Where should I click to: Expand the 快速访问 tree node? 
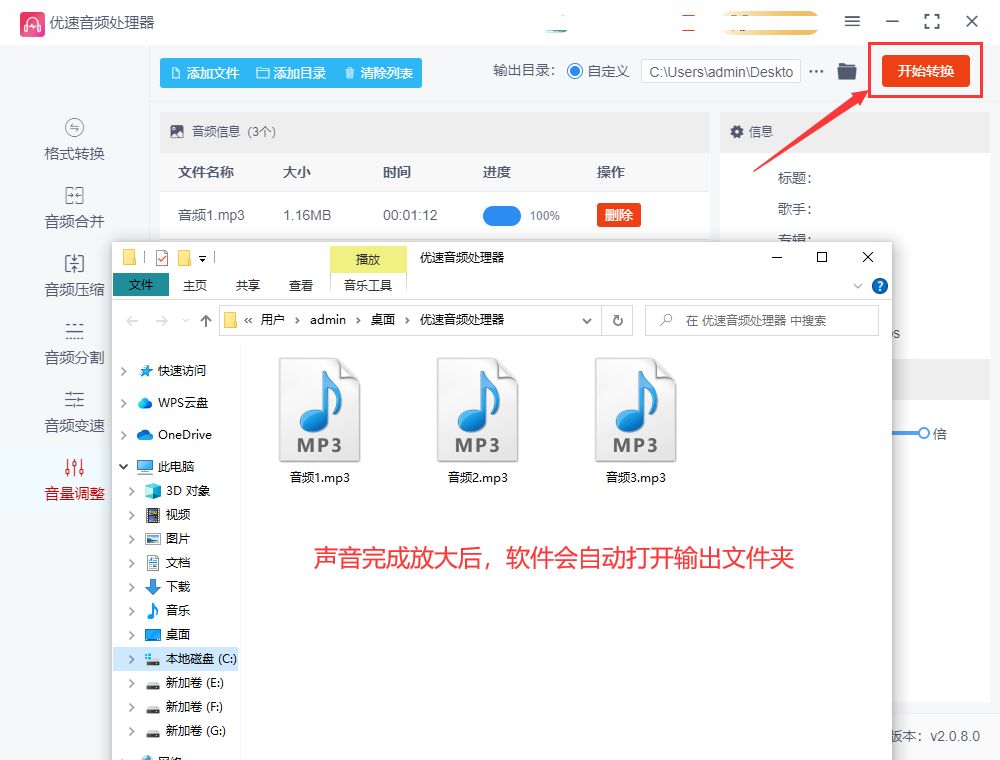pos(124,371)
